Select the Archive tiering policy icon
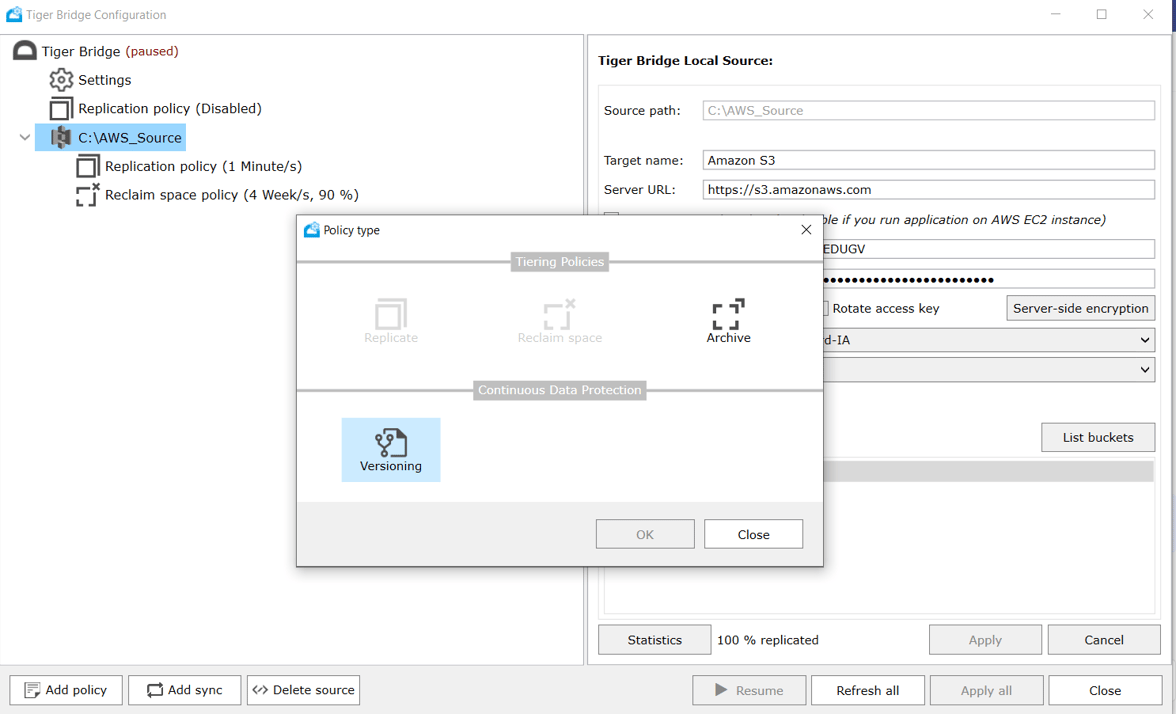Screen dimensions: 1176x714 pos(728,318)
